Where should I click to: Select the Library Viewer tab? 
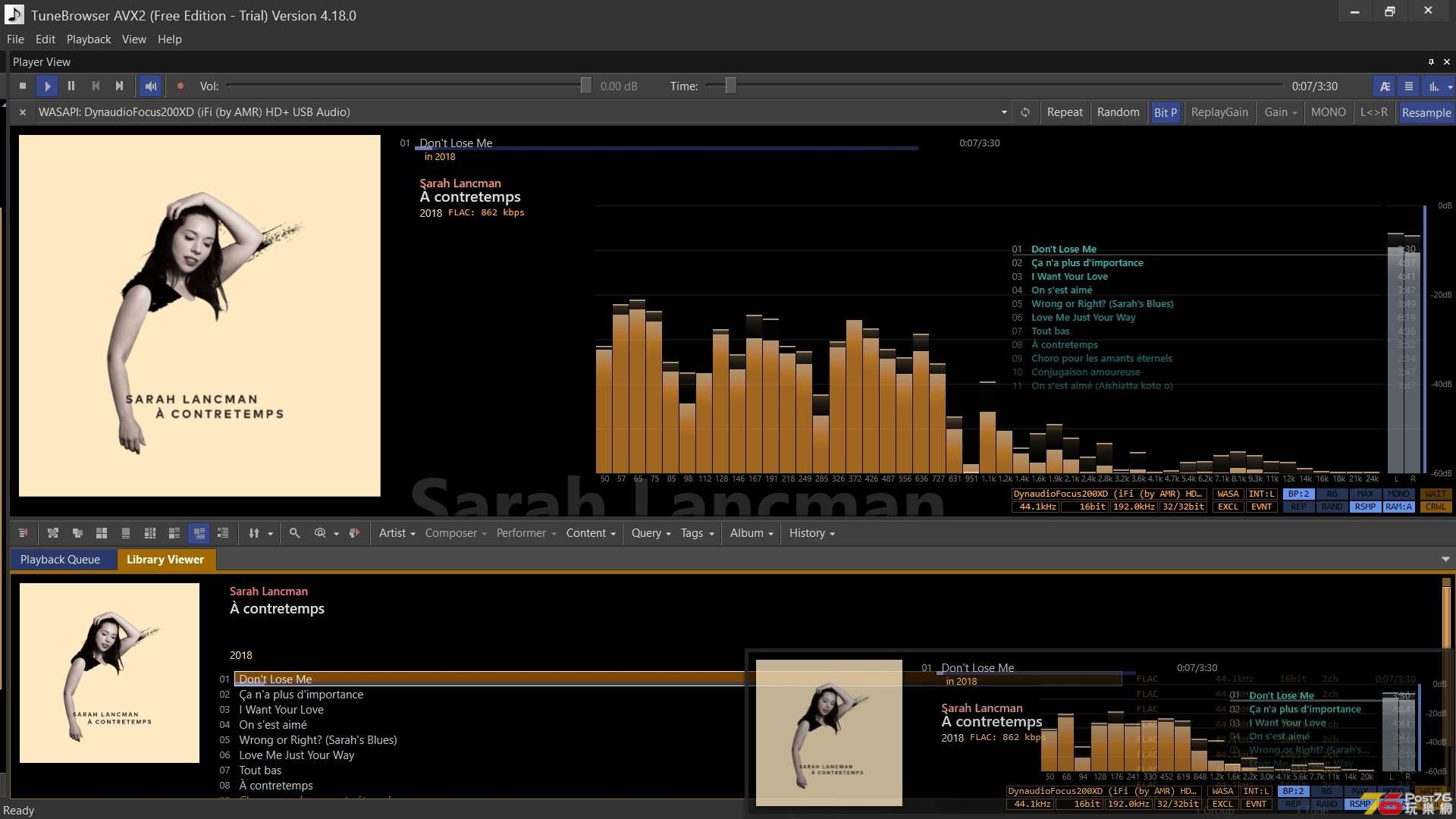pyautogui.click(x=165, y=560)
